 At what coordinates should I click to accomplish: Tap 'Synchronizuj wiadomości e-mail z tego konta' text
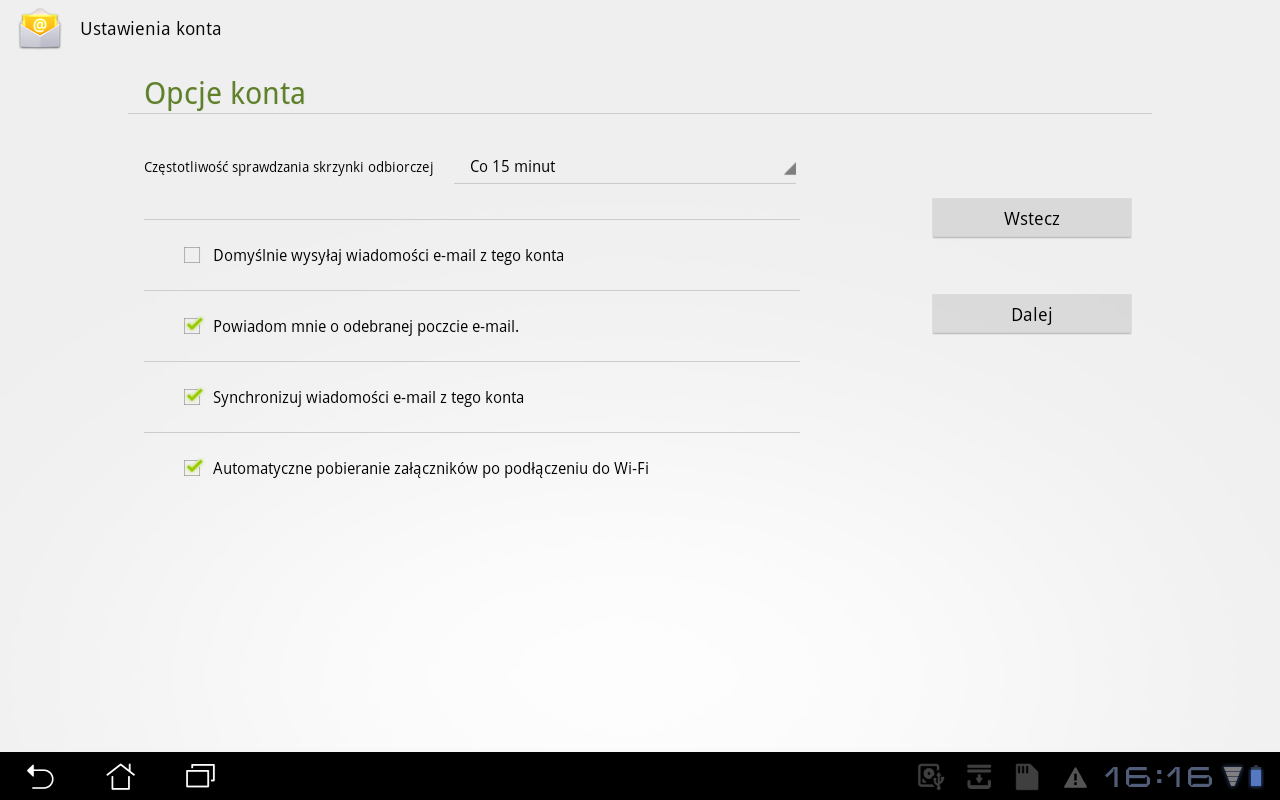point(368,398)
